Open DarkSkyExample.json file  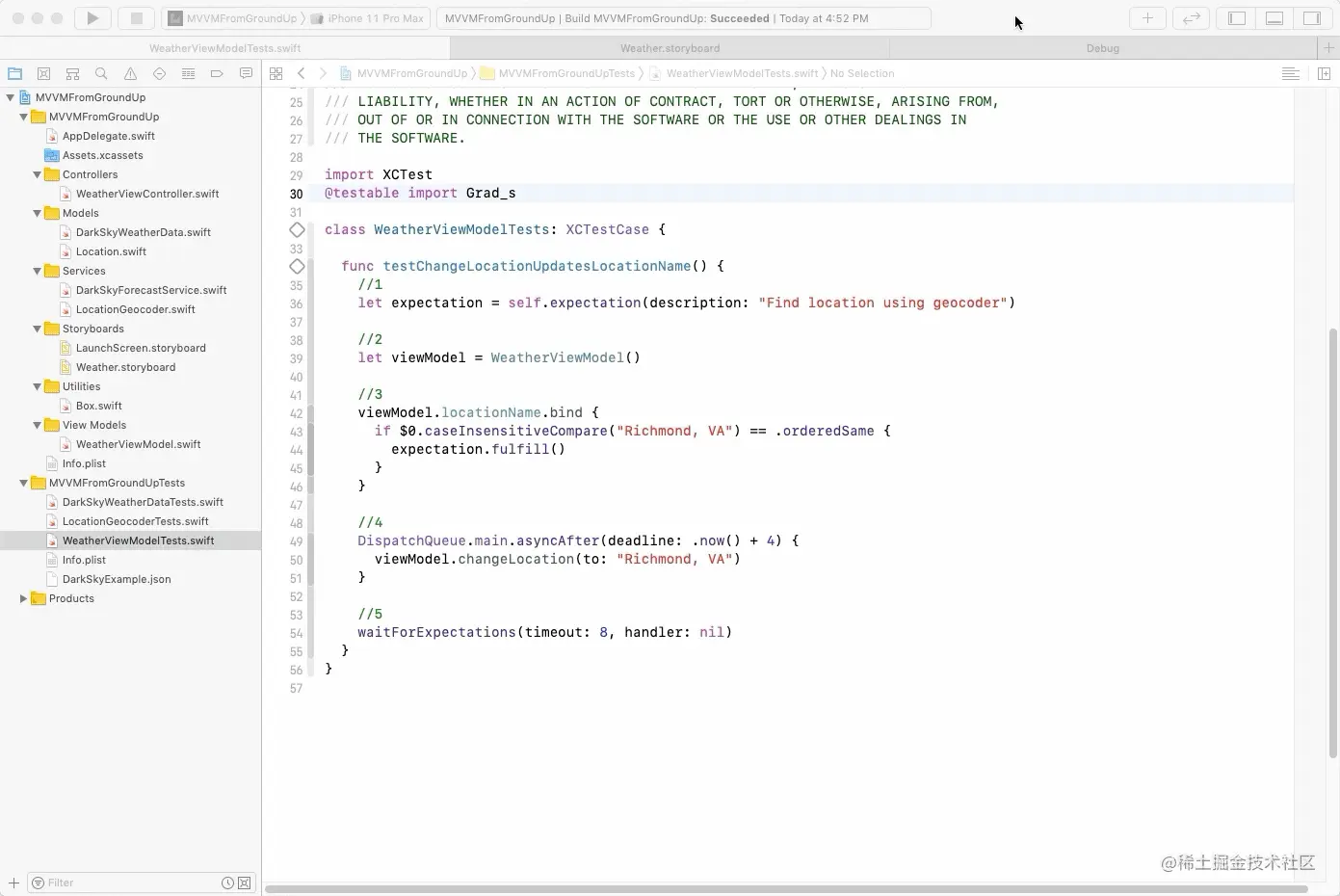click(x=117, y=579)
